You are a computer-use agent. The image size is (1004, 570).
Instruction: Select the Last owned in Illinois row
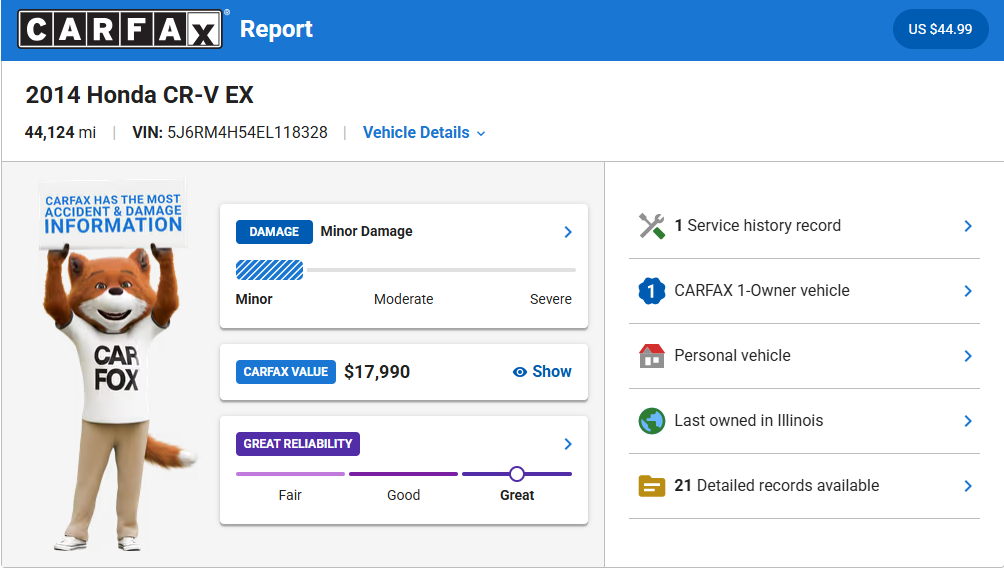point(748,421)
